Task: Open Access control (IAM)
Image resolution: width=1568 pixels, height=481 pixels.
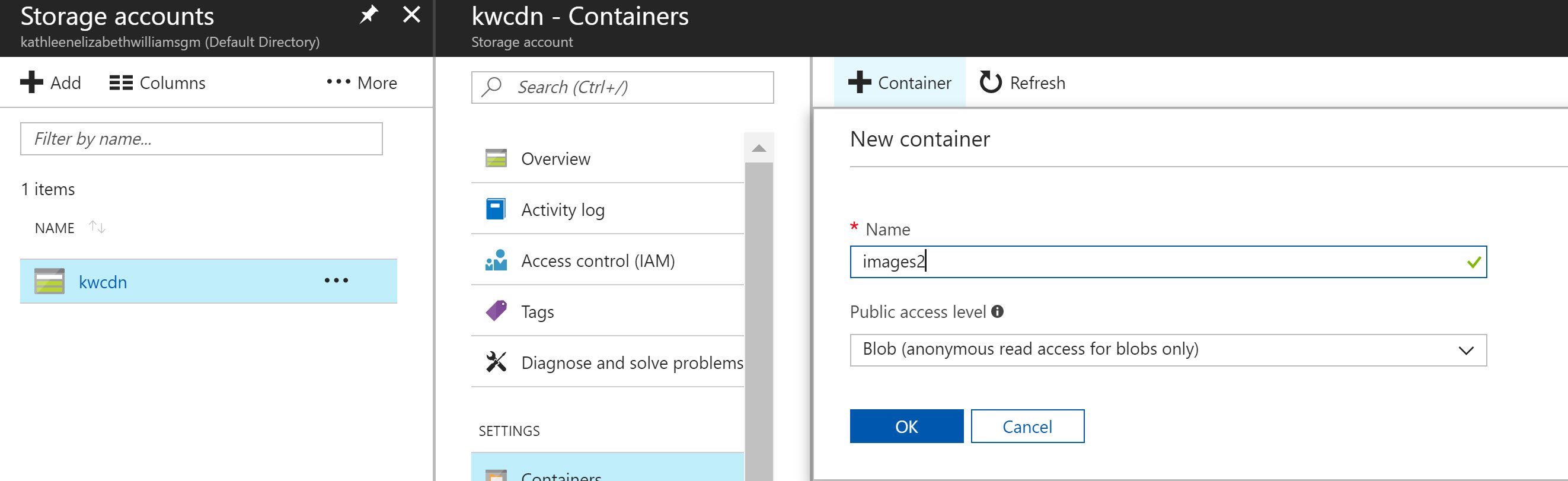Action: (608, 260)
